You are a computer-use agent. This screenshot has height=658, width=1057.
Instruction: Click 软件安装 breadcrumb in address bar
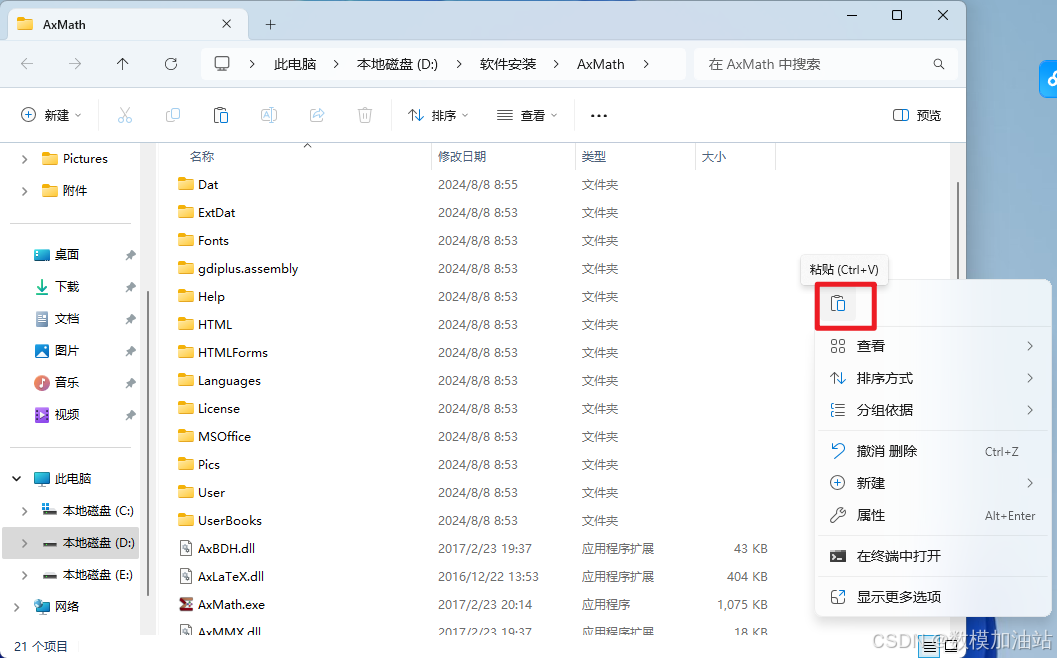[508, 64]
